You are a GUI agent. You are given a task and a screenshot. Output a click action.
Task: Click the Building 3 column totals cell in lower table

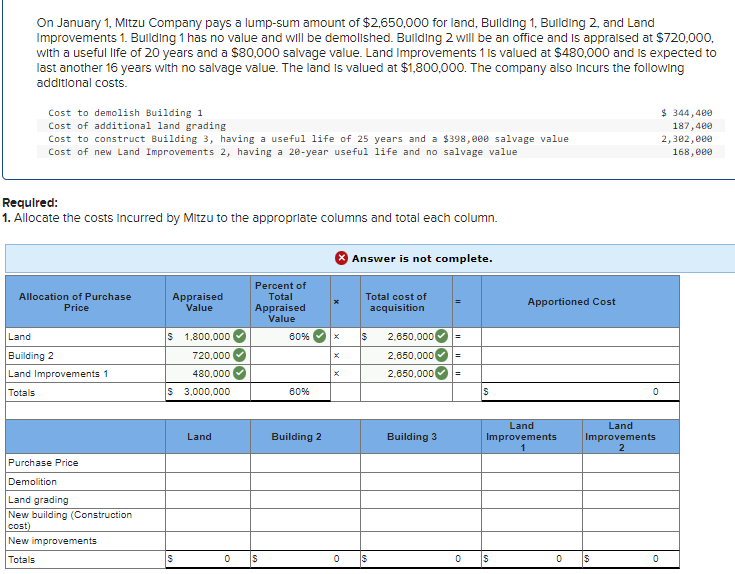(x=420, y=559)
